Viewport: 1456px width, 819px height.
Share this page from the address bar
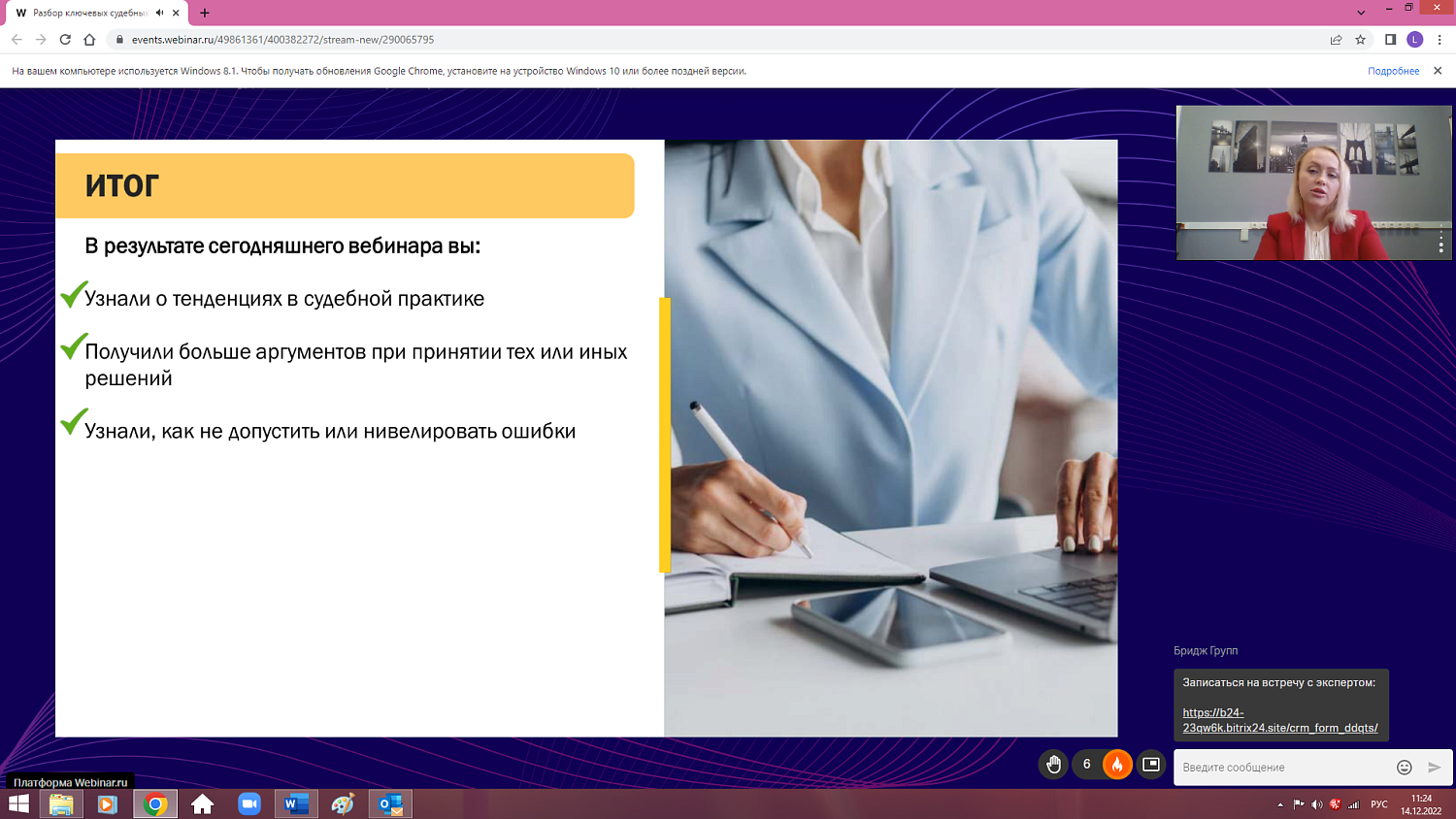(x=1337, y=40)
